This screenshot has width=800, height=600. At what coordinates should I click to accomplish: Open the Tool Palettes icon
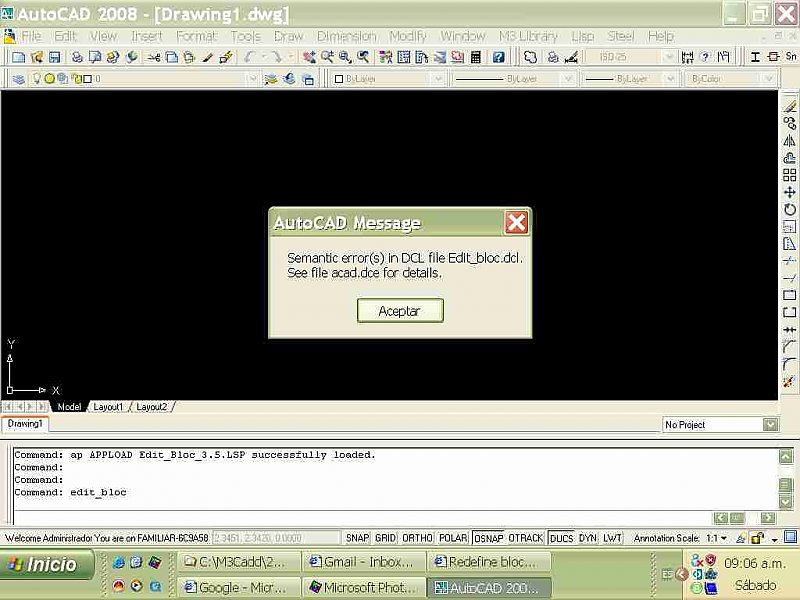coord(421,57)
